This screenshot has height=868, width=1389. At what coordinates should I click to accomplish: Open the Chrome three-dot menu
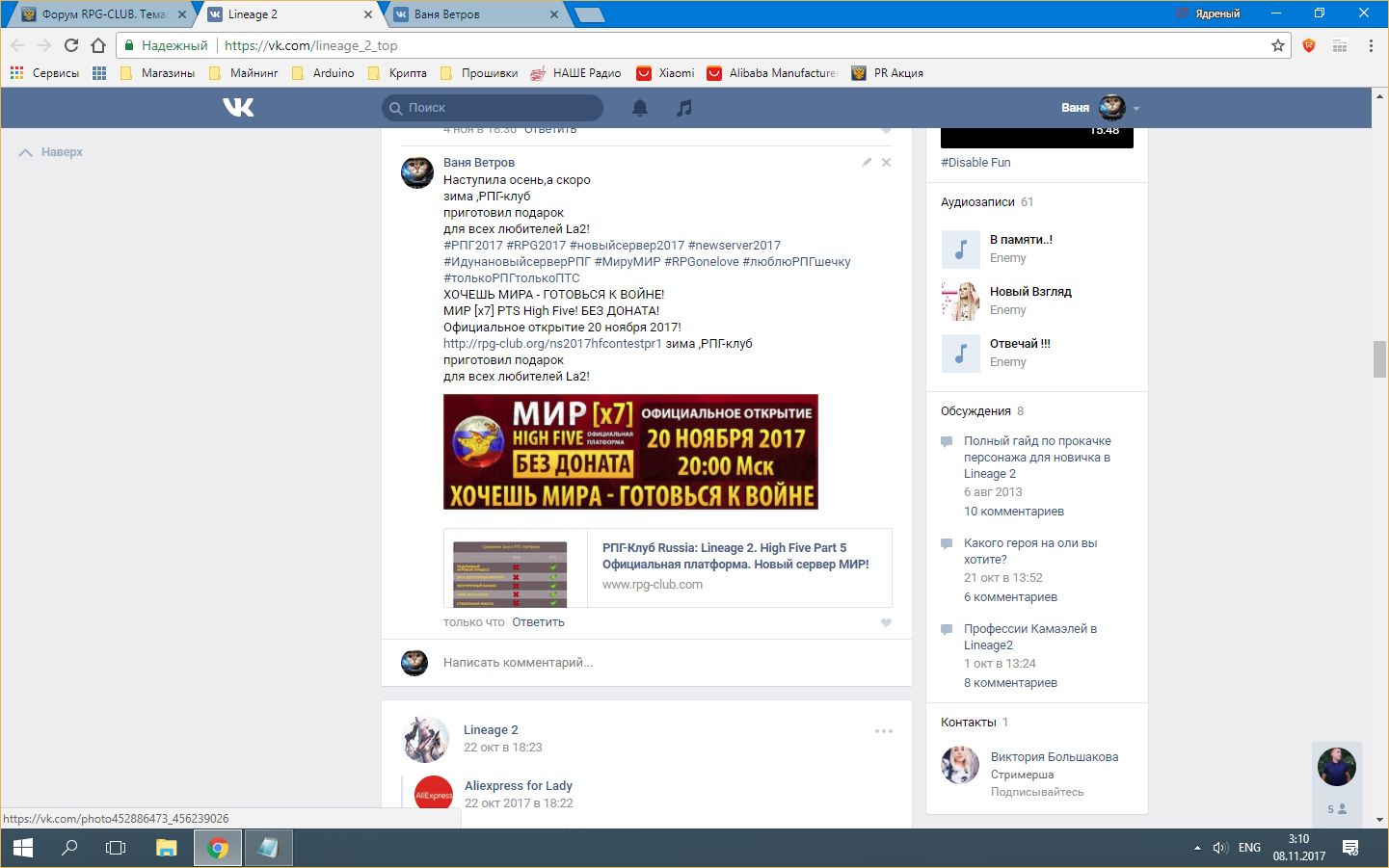[x=1371, y=45]
